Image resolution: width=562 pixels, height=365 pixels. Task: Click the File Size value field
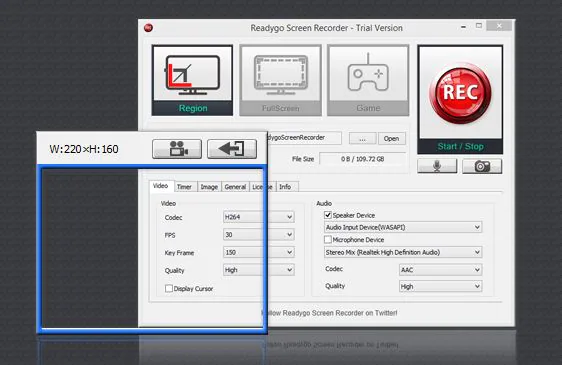coord(362,159)
